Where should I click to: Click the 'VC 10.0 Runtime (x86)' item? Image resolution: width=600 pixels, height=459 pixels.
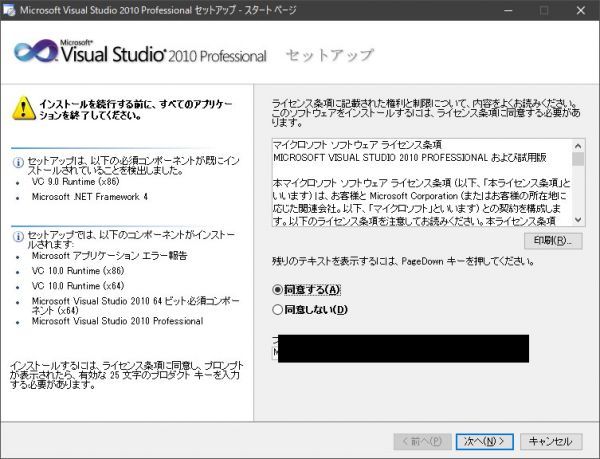78,271
